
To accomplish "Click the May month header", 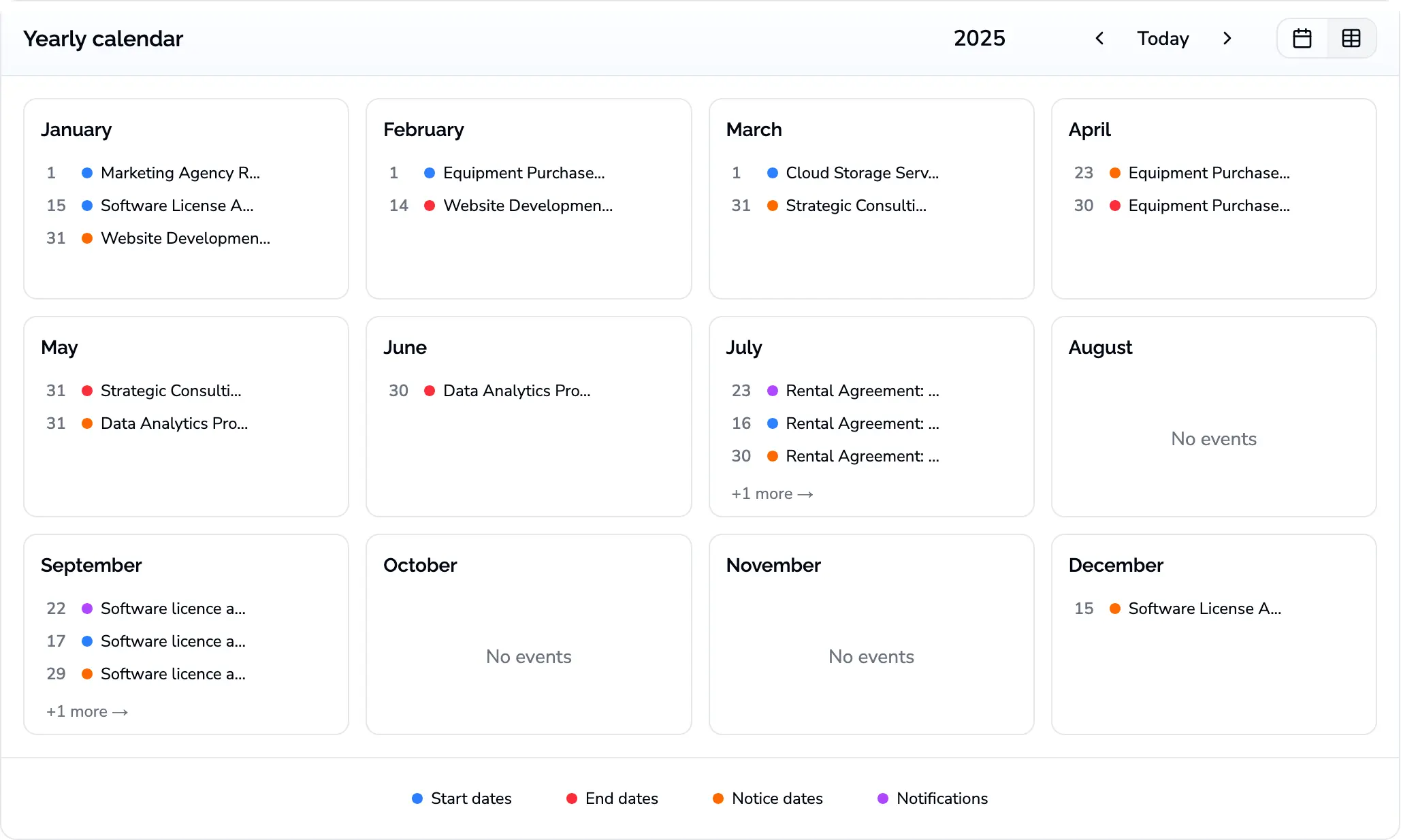I will [x=59, y=348].
